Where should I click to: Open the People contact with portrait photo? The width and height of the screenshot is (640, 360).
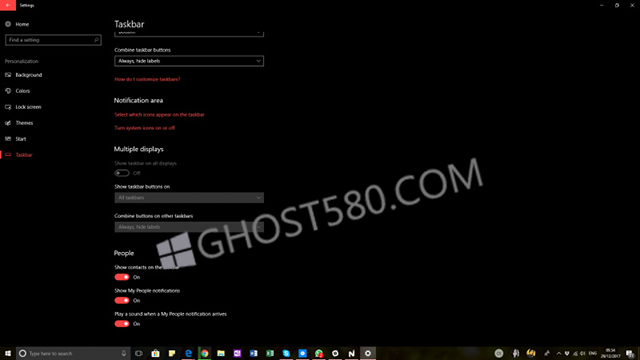[516, 353]
